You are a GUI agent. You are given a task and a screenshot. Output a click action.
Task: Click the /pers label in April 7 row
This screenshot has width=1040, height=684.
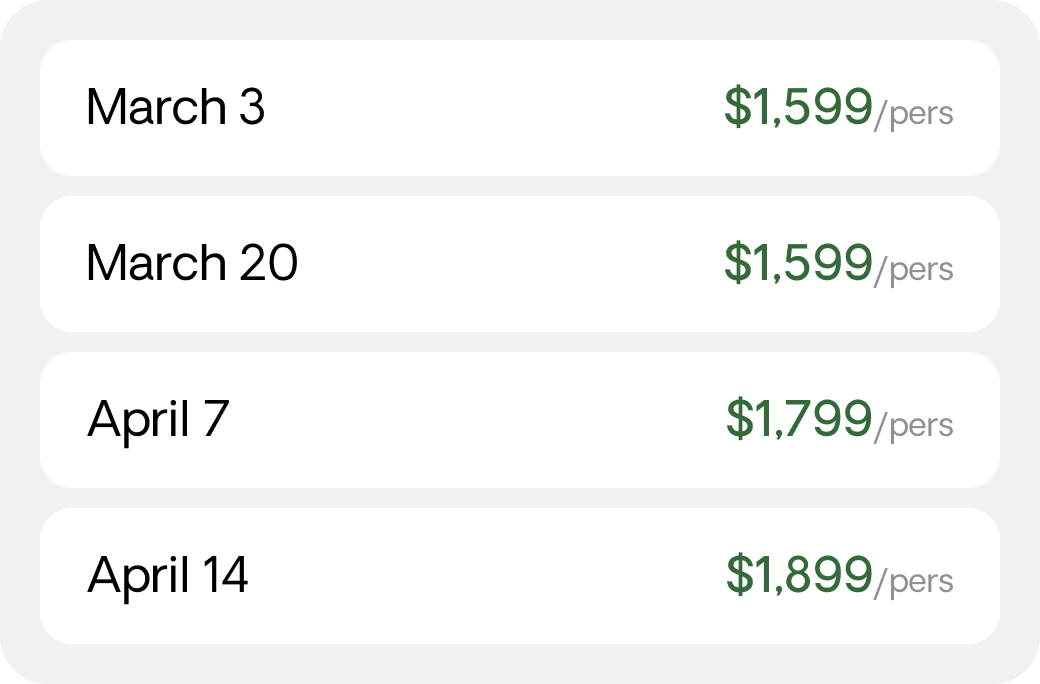pyautogui.click(x=914, y=426)
